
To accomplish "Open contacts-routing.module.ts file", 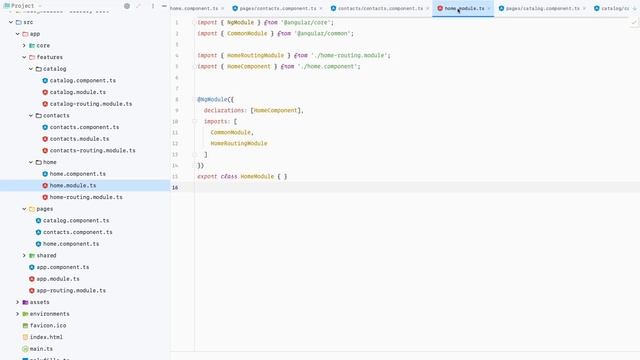I will [92, 151].
